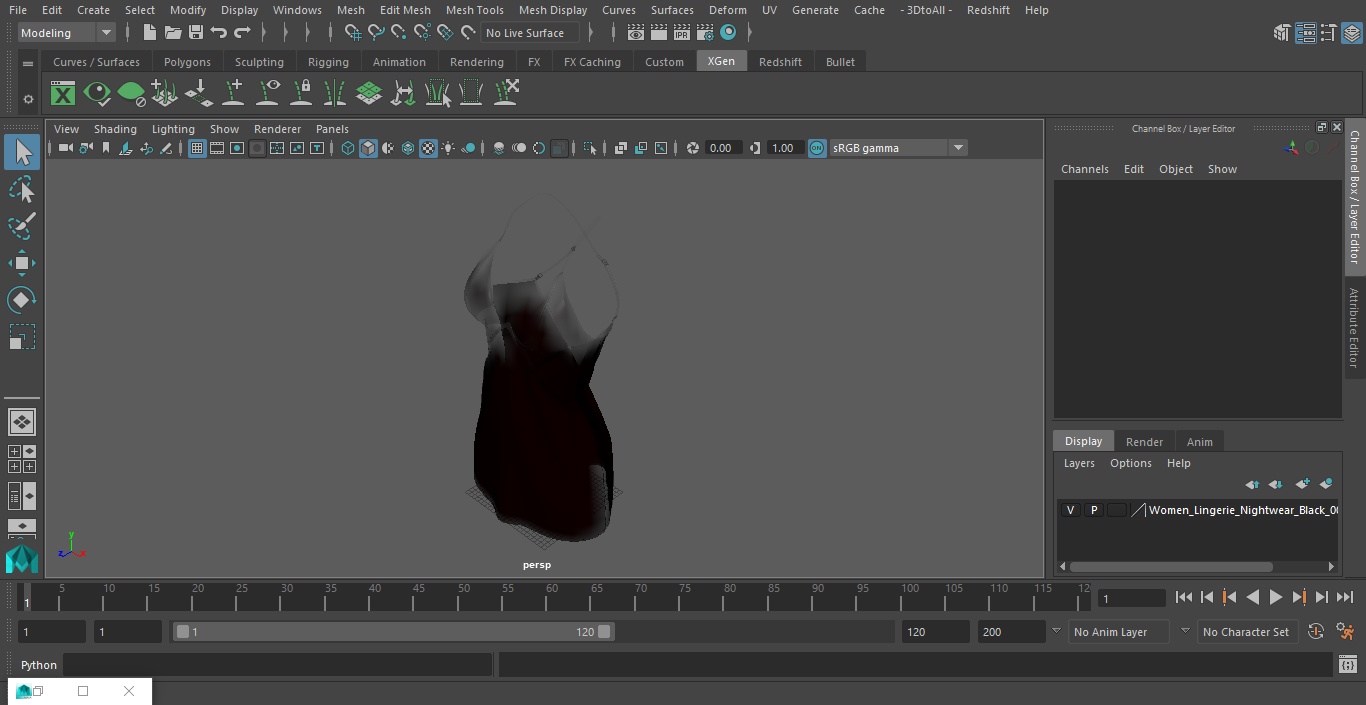This screenshot has width=1366, height=705.
Task: Open the render settings clapperboard gear icon
Action: pos(705,33)
